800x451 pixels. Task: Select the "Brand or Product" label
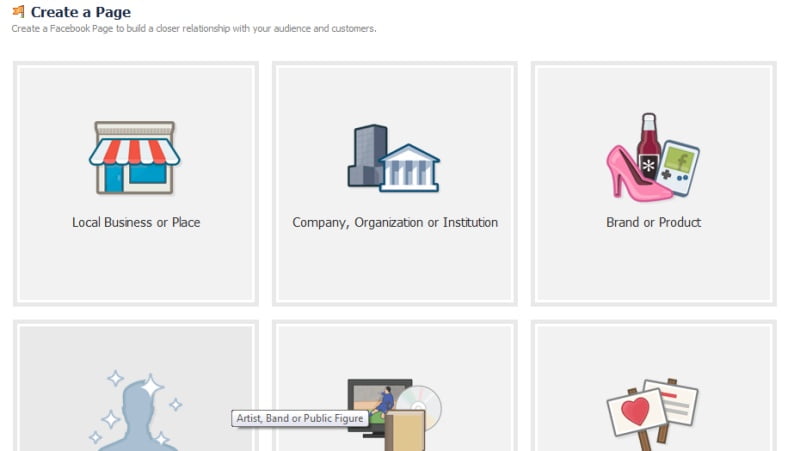click(x=653, y=222)
